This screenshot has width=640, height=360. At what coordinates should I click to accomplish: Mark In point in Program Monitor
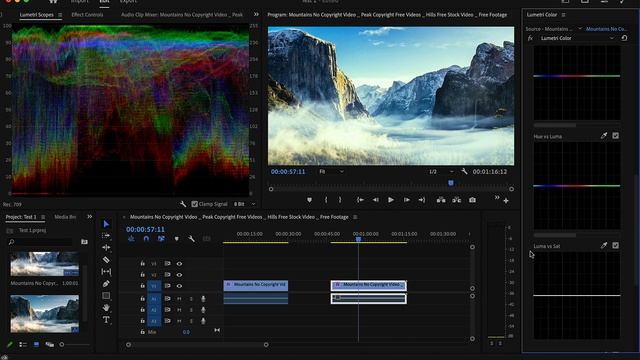tap(326, 200)
